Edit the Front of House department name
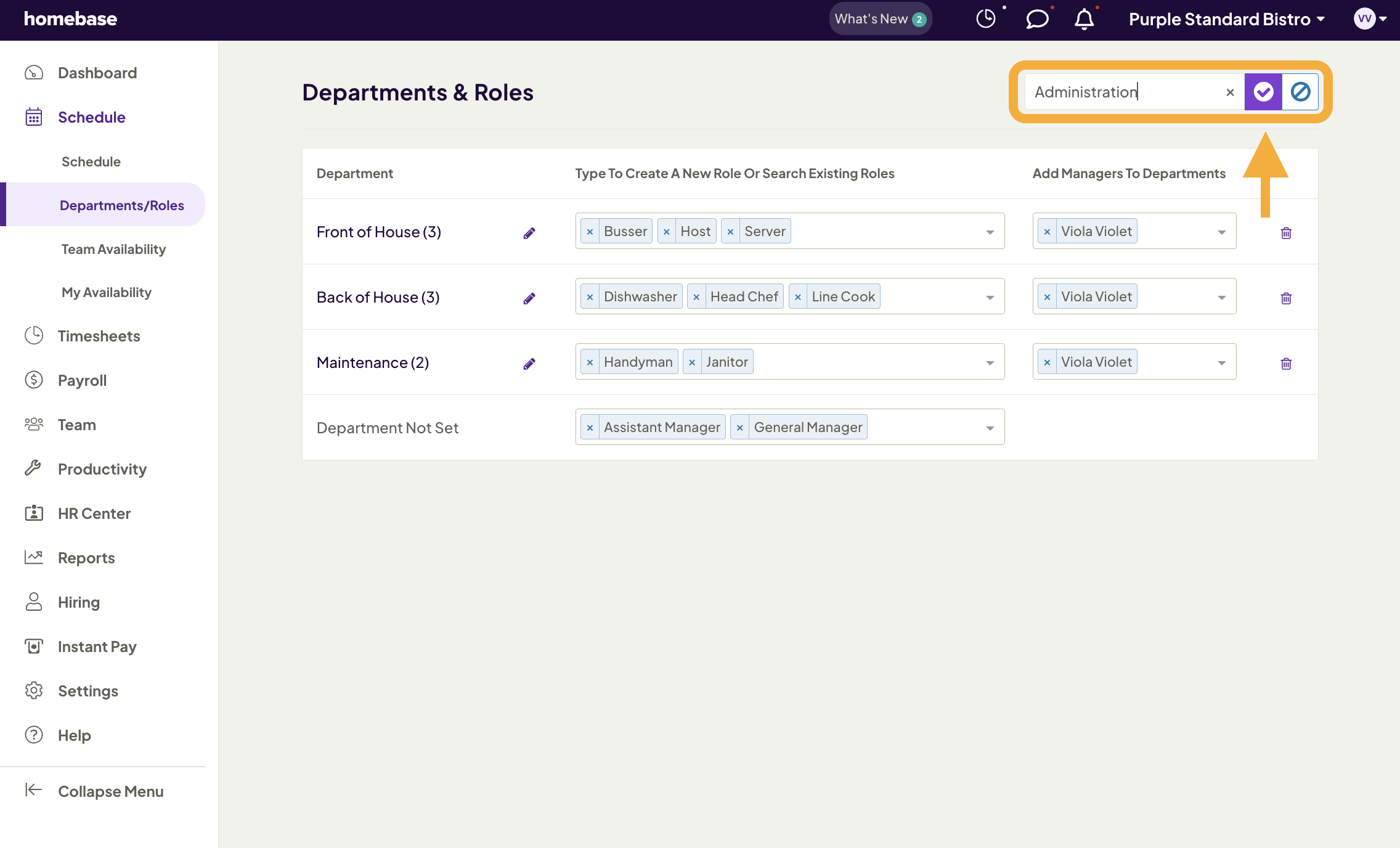This screenshot has height=848, width=1400. [x=529, y=233]
